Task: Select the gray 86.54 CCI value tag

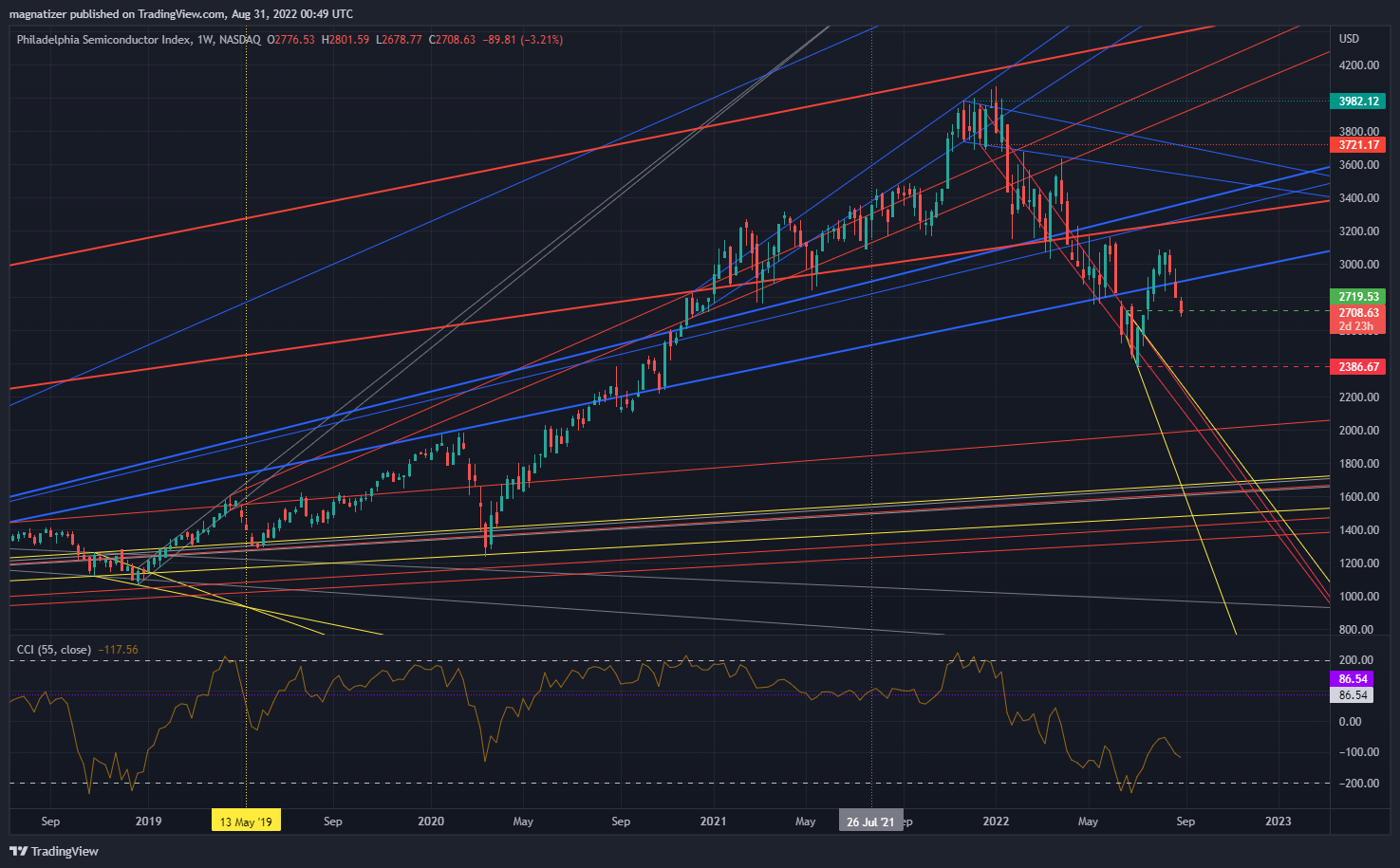Action: tap(1353, 695)
